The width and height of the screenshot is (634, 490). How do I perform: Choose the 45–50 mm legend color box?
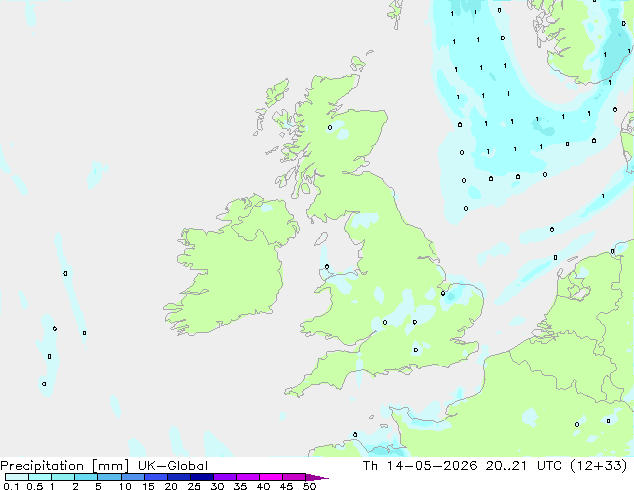click(x=294, y=477)
